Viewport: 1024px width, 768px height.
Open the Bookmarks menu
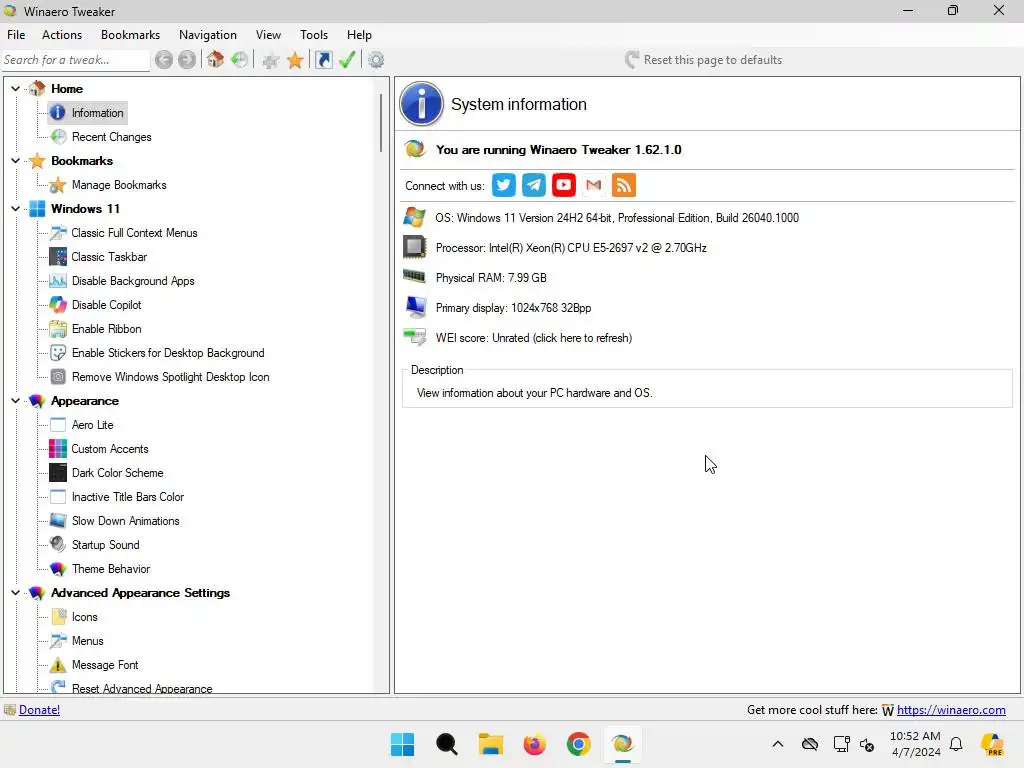[x=130, y=35]
